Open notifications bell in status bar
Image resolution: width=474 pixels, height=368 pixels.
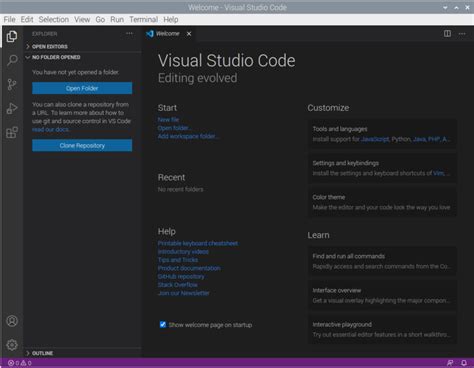[464, 363]
